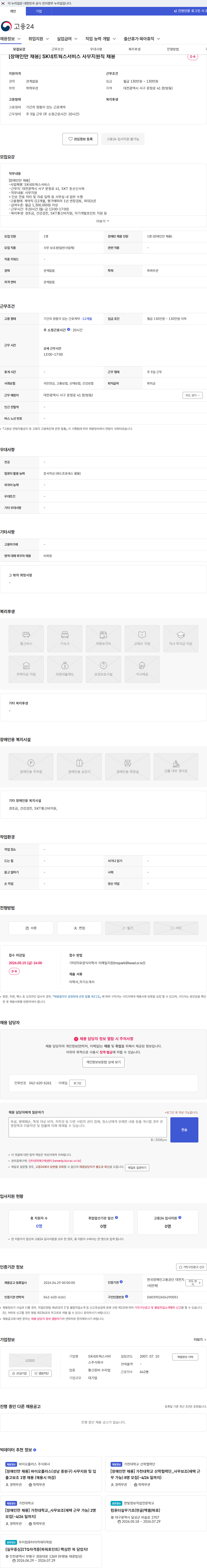Click the 면접 screening method box
This screenshot has width=207, height=1568.
point(79,928)
